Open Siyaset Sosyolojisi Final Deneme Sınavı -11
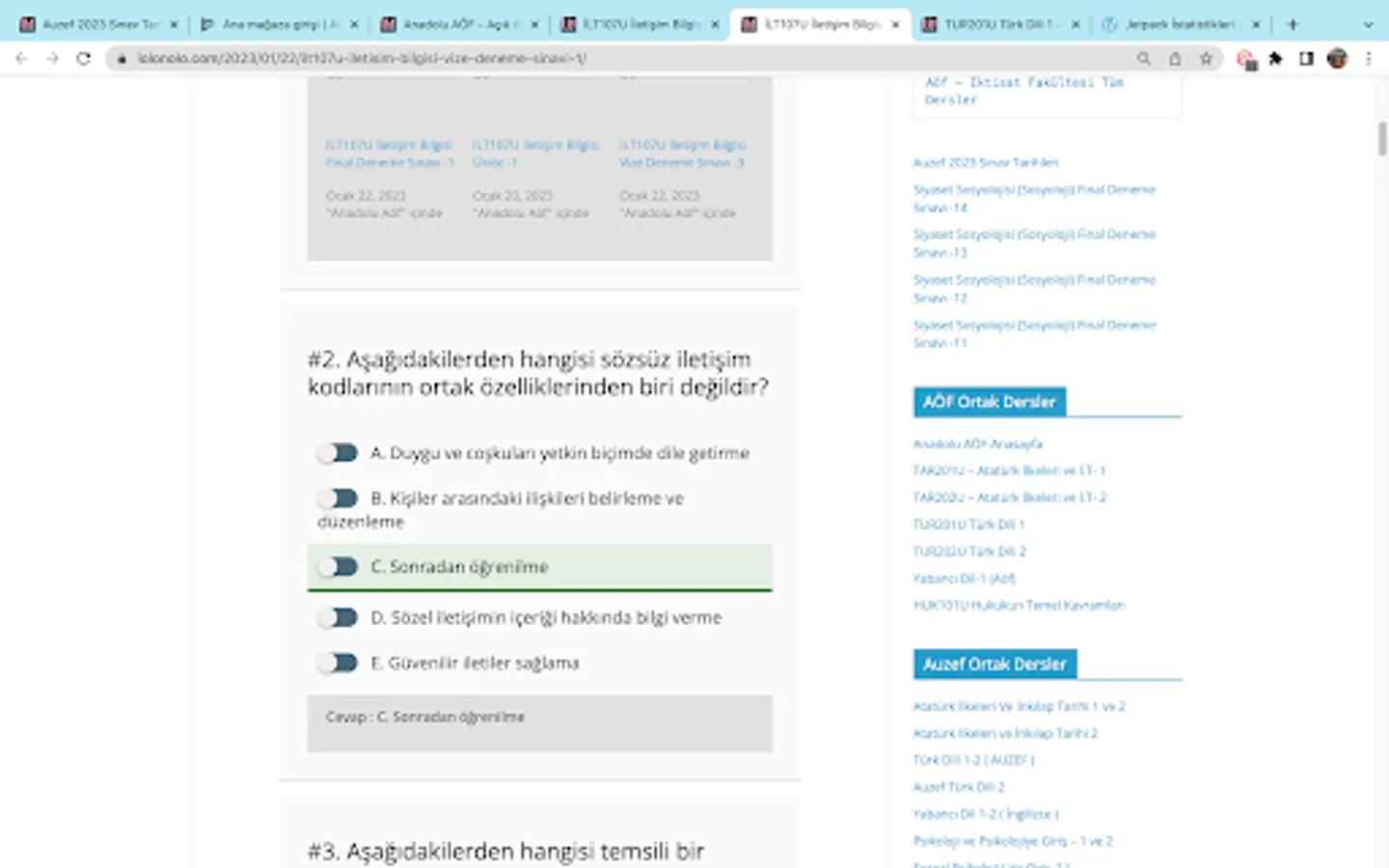Viewport: 1389px width, 868px height. pos(1034,334)
